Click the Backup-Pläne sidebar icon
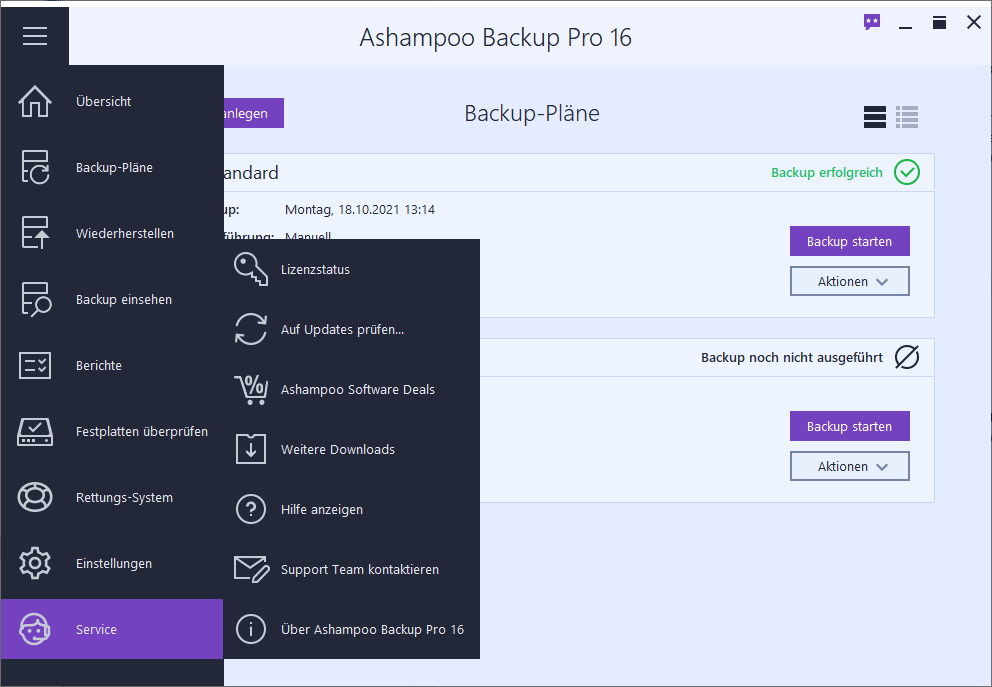Image resolution: width=992 pixels, height=687 pixels. click(35, 167)
